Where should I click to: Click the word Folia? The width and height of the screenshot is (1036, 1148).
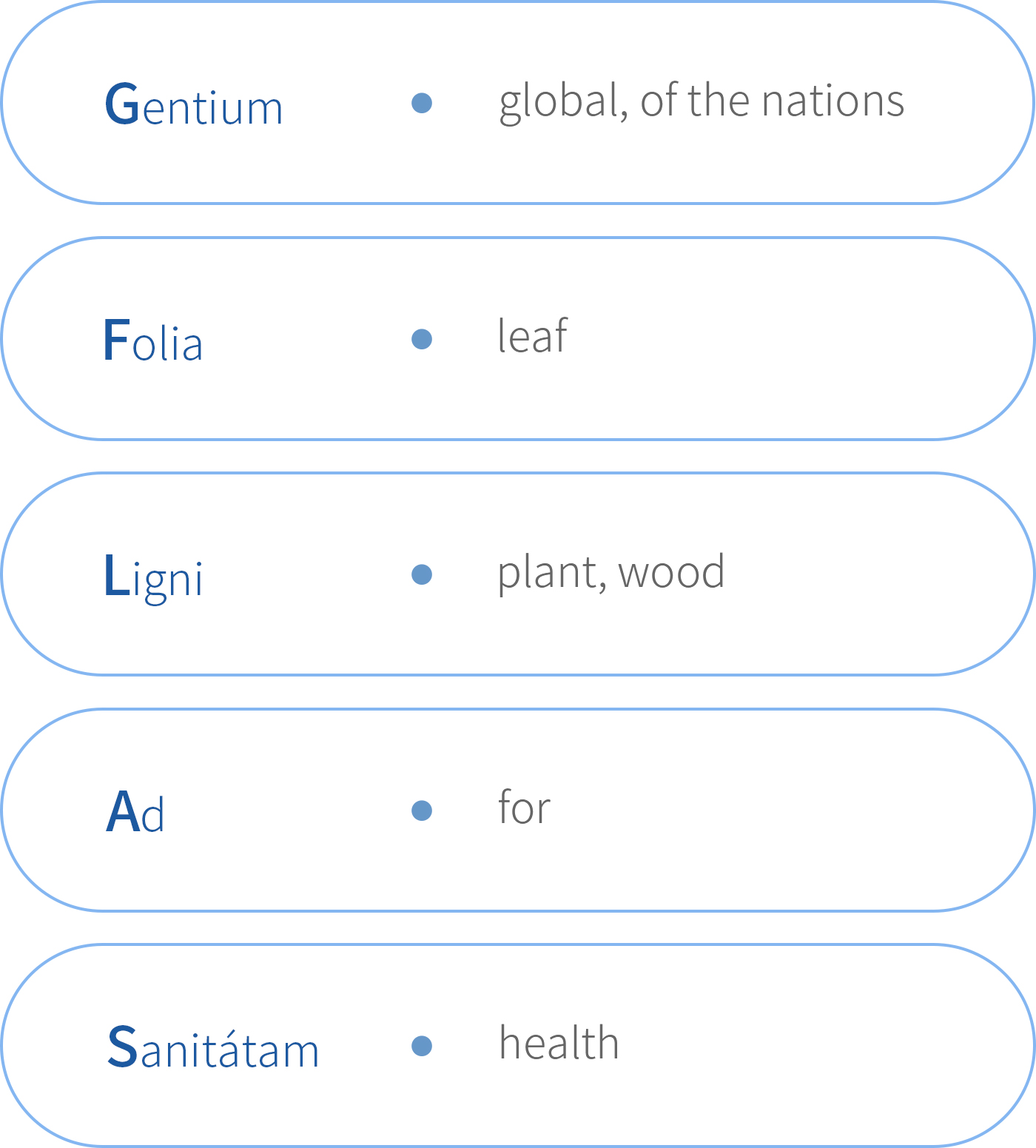click(152, 340)
